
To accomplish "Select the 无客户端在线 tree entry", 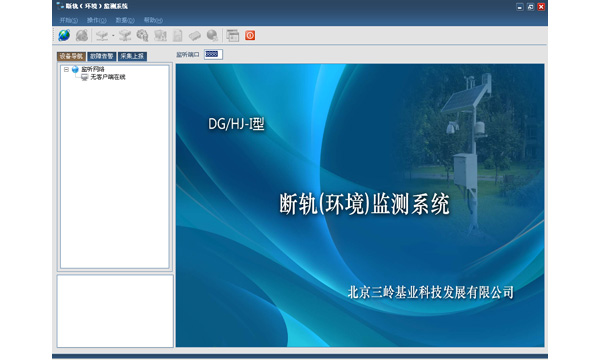I will tap(108, 77).
